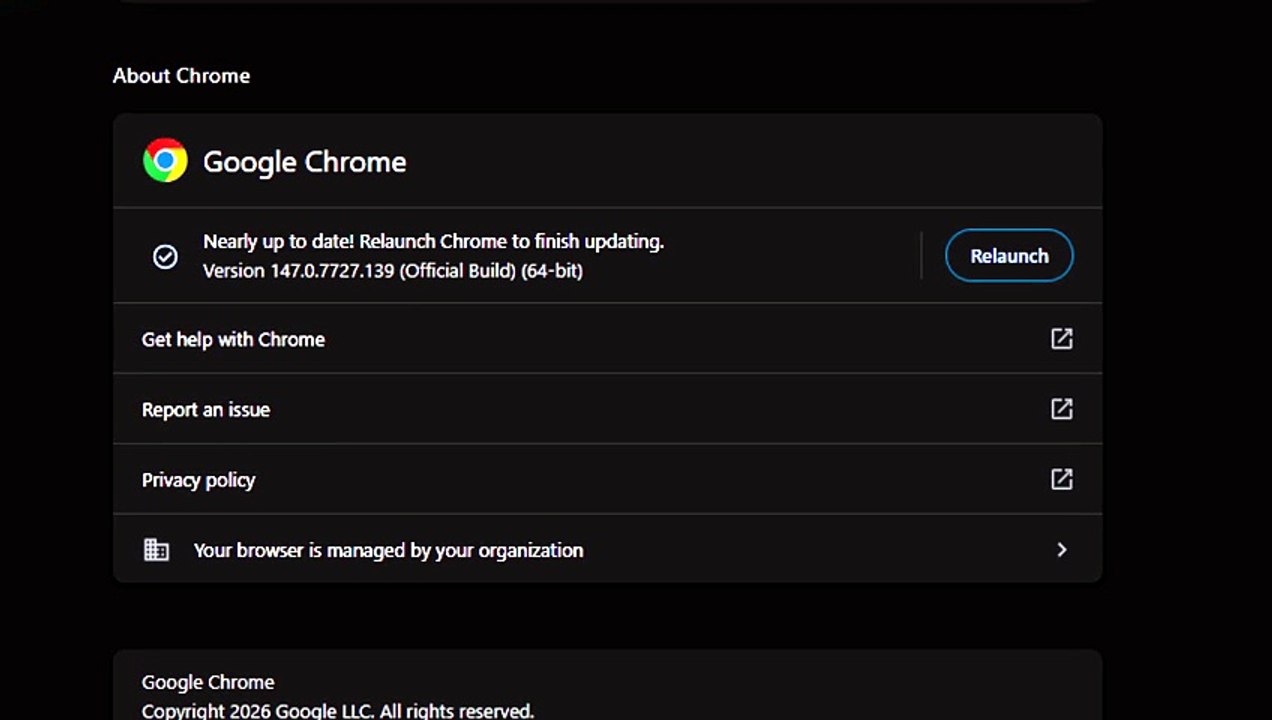The image size is (1272, 720).
Task: Click Google Chrome text above the copyright
Action: [x=208, y=682]
